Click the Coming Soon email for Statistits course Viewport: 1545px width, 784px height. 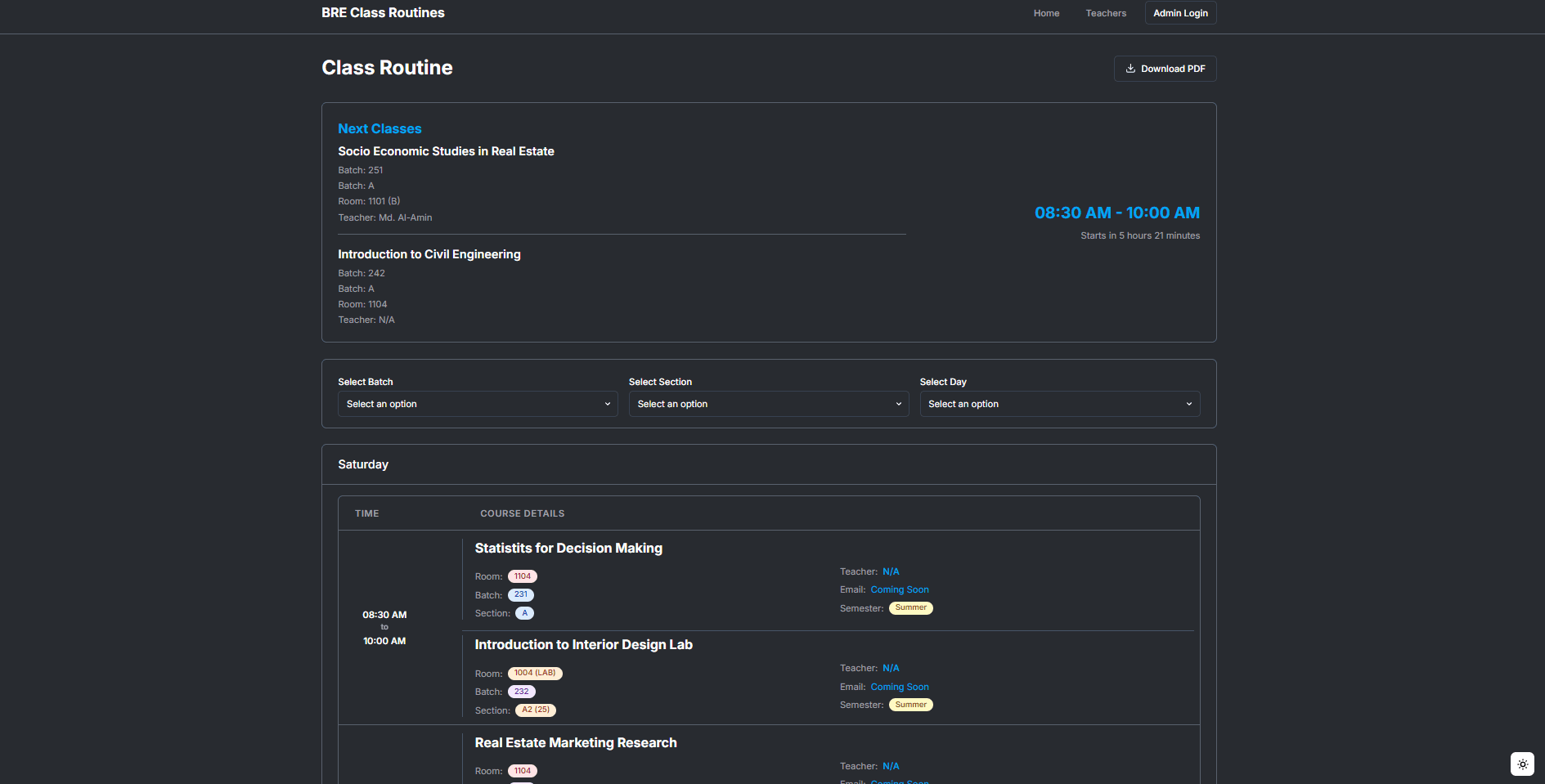tap(900, 589)
